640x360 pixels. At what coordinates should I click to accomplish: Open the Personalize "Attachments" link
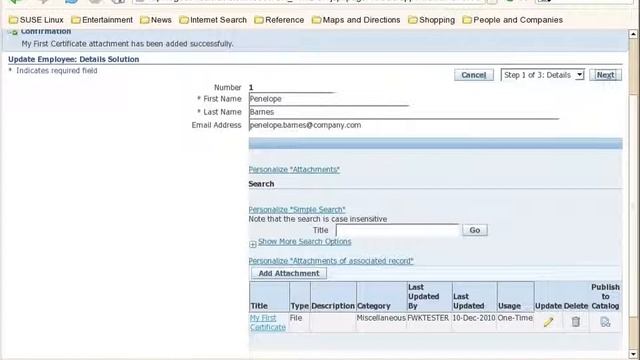tap(294, 169)
